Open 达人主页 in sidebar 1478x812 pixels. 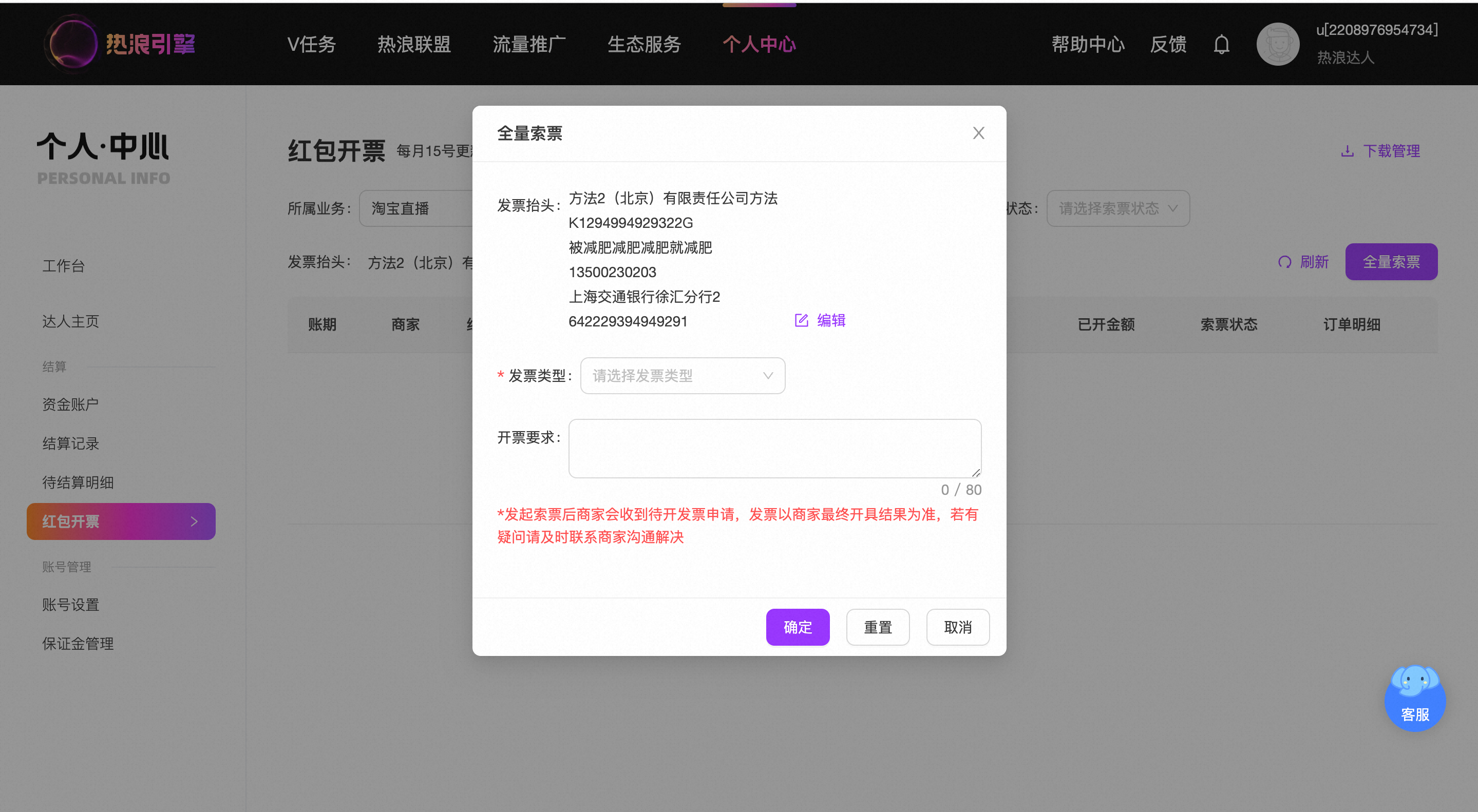[x=70, y=321]
